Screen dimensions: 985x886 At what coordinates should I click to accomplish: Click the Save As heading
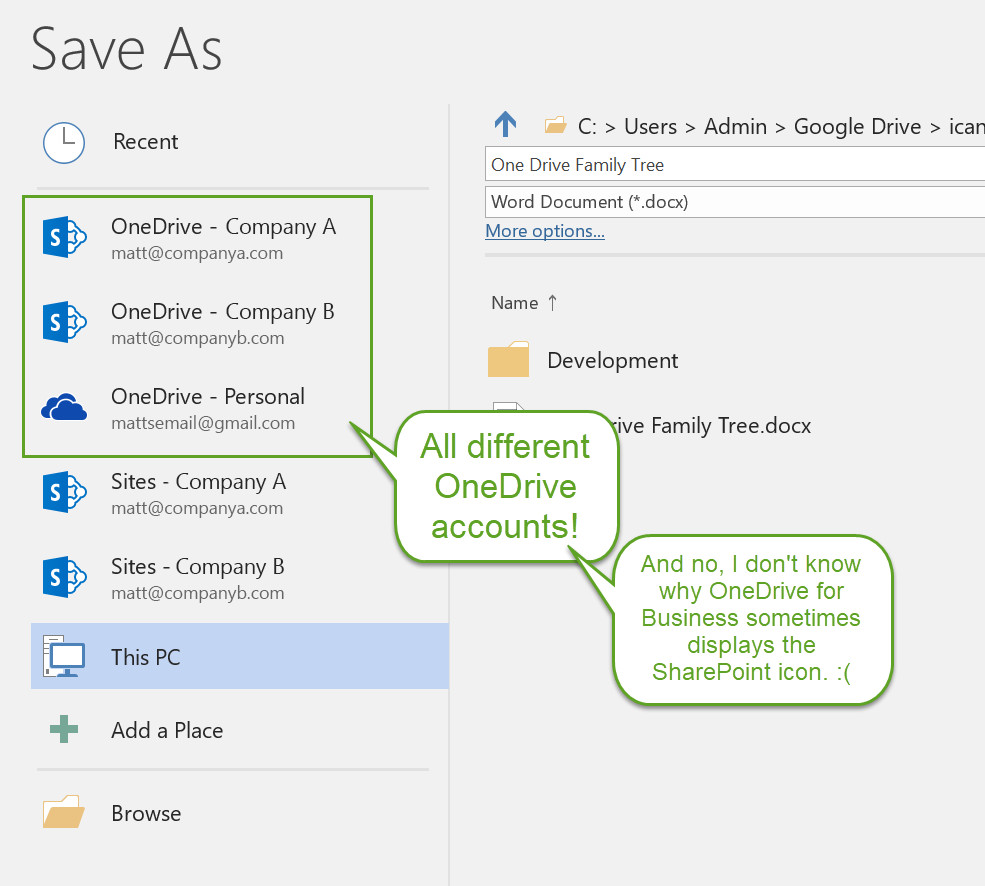click(125, 48)
